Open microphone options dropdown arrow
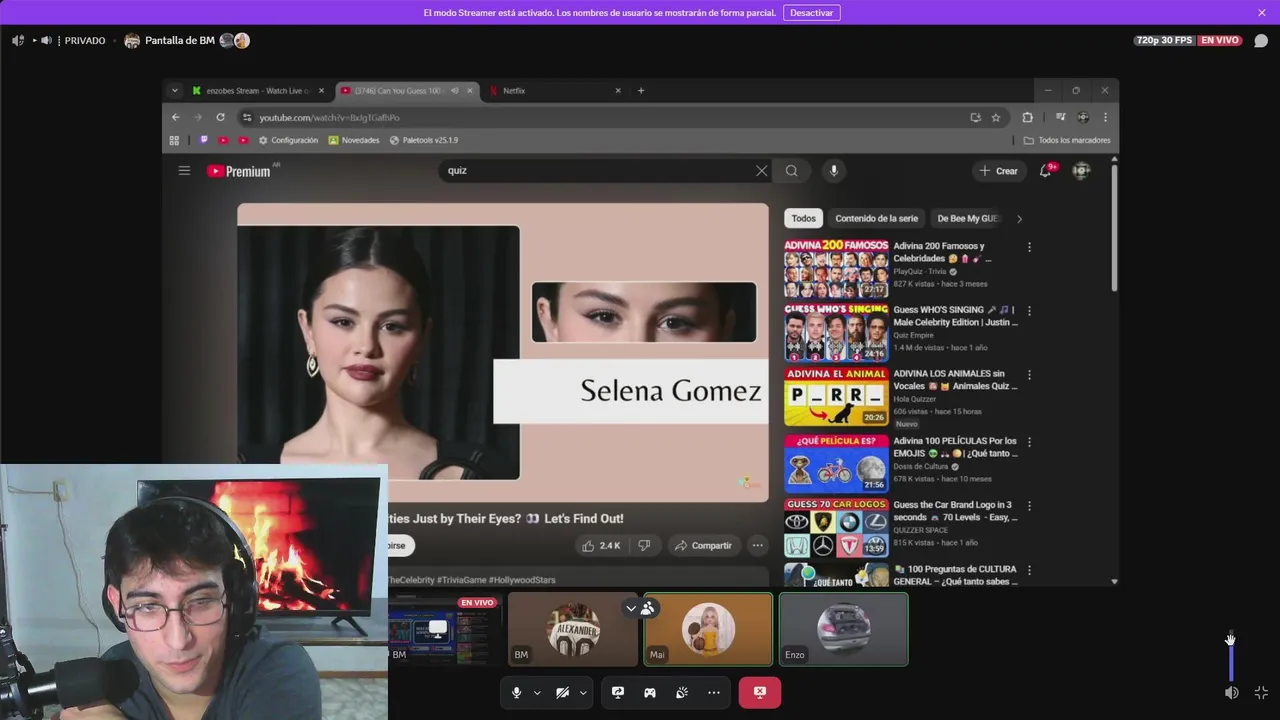 [537, 692]
